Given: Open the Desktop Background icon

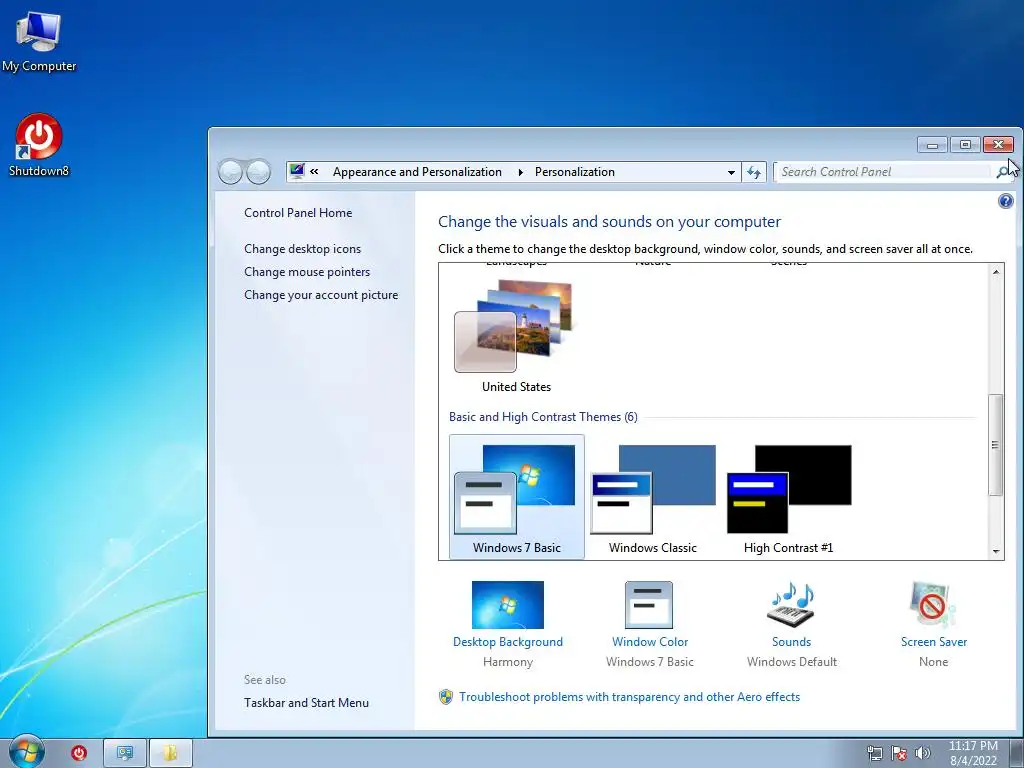Looking at the screenshot, I should (507, 605).
